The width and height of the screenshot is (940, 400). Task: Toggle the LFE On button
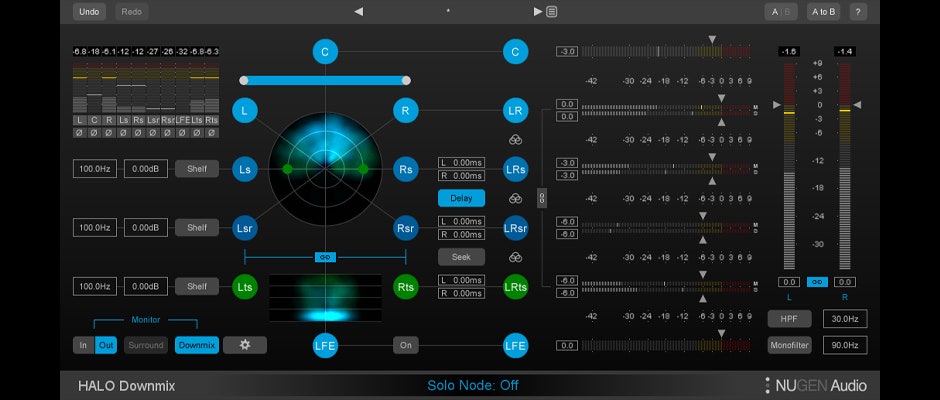[x=405, y=345]
